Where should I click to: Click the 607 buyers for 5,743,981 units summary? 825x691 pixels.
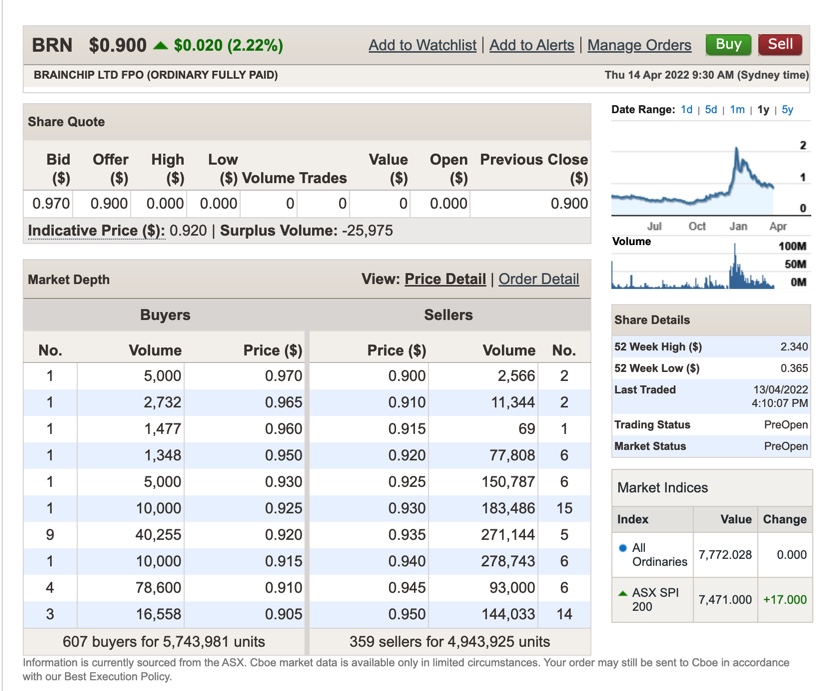(164, 642)
